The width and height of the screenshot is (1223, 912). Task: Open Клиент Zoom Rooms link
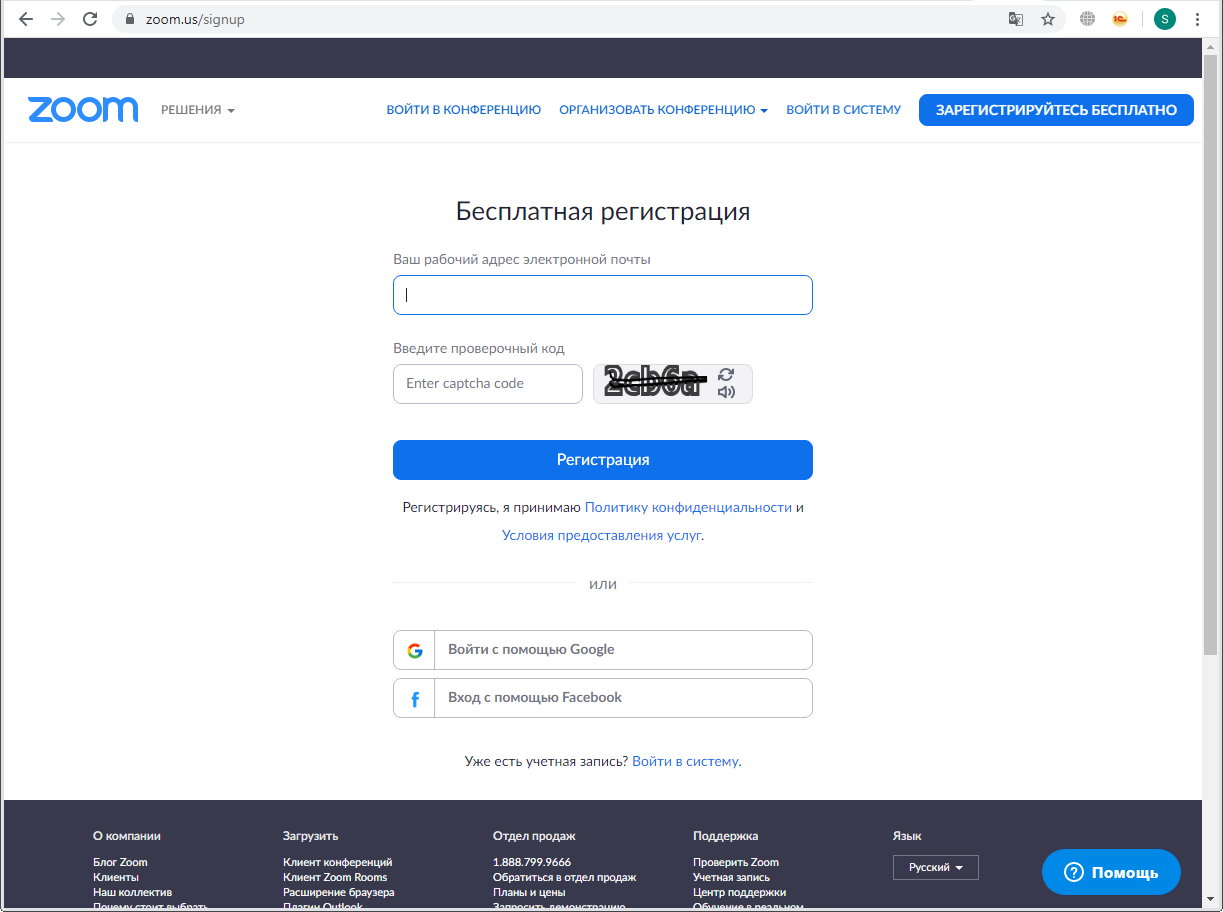335,877
